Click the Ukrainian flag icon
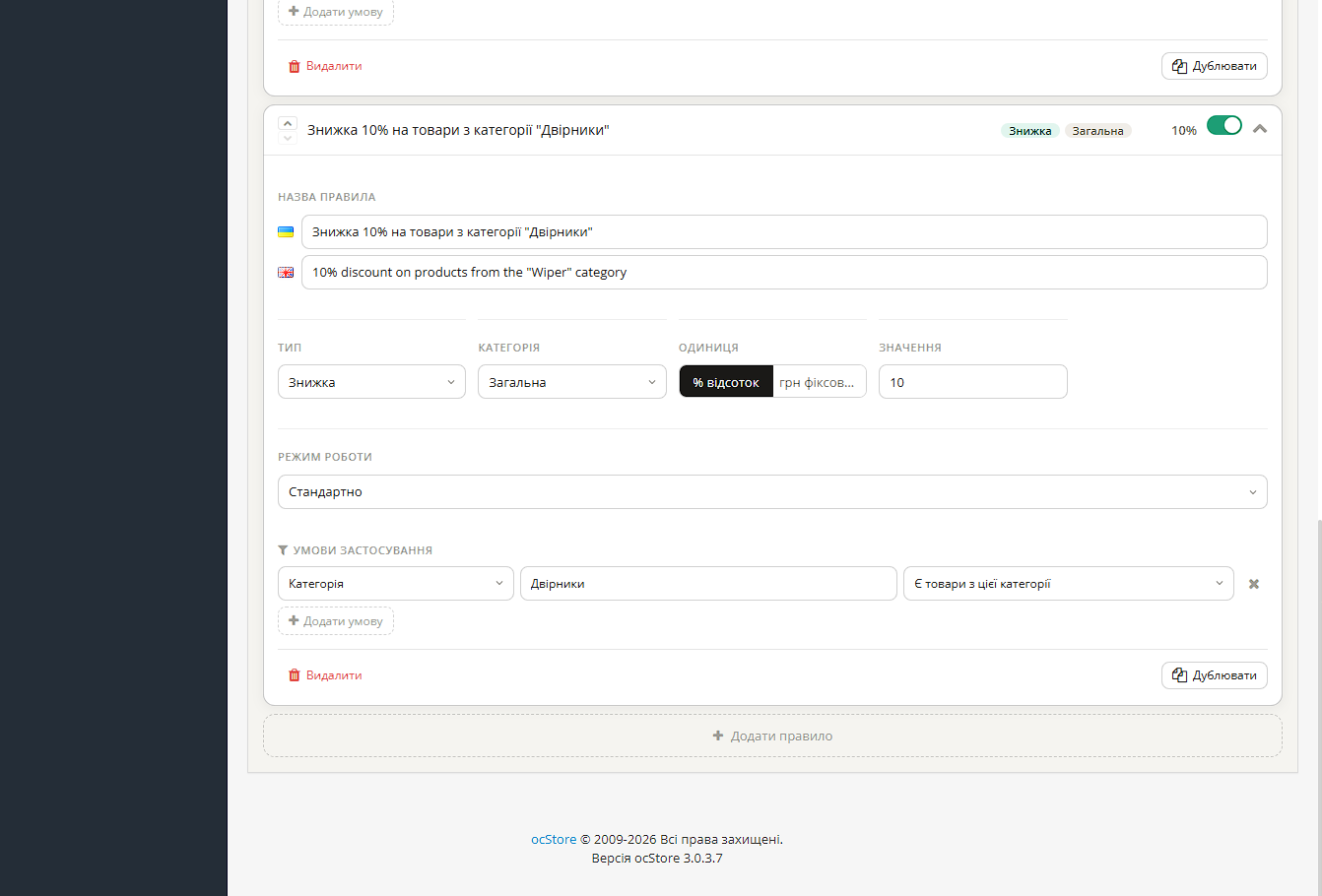1322x896 pixels. [x=286, y=232]
